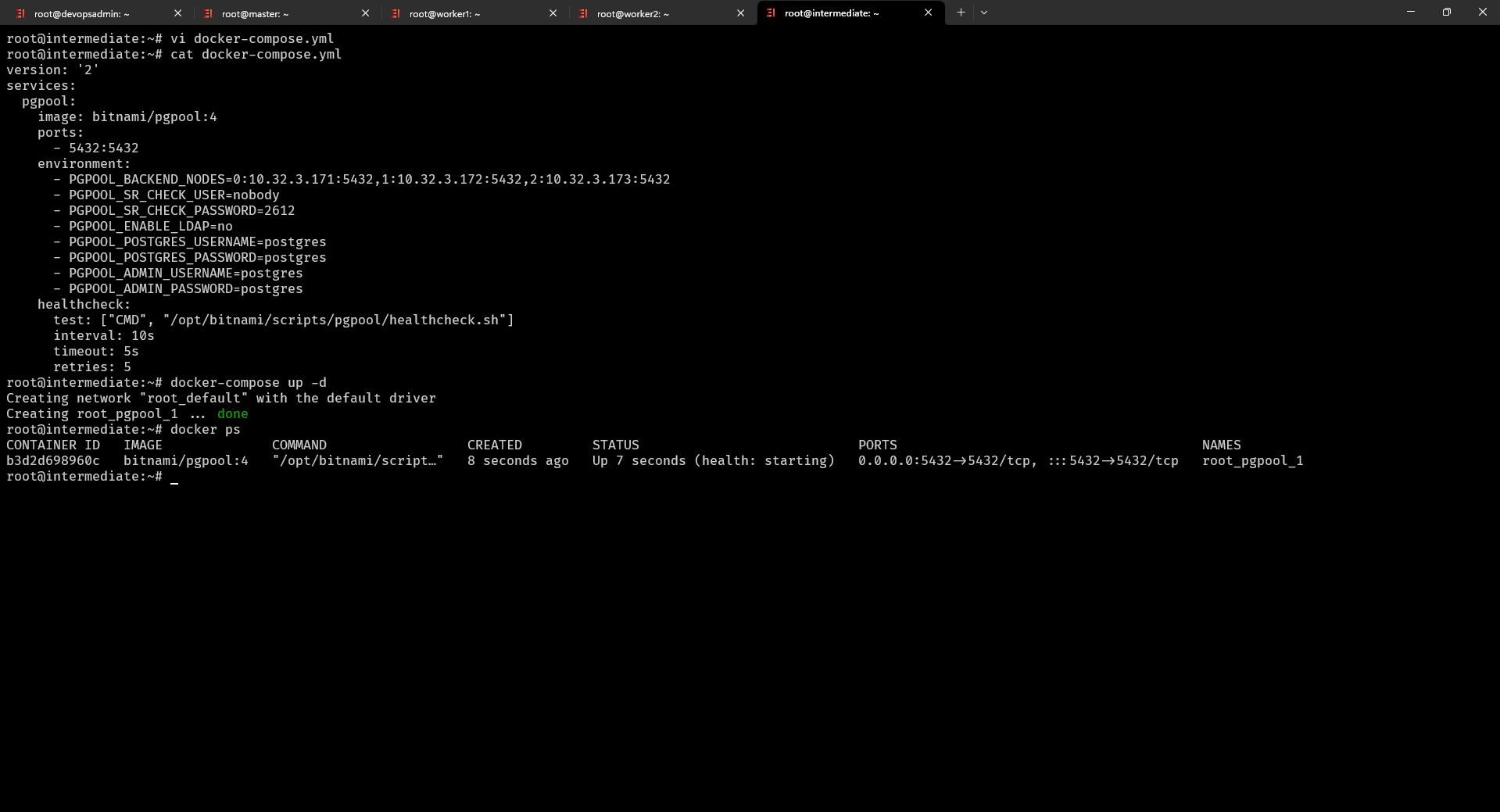Click the devopsadmin tab session icon
This screenshot has height=812, width=1500.
coord(21,13)
